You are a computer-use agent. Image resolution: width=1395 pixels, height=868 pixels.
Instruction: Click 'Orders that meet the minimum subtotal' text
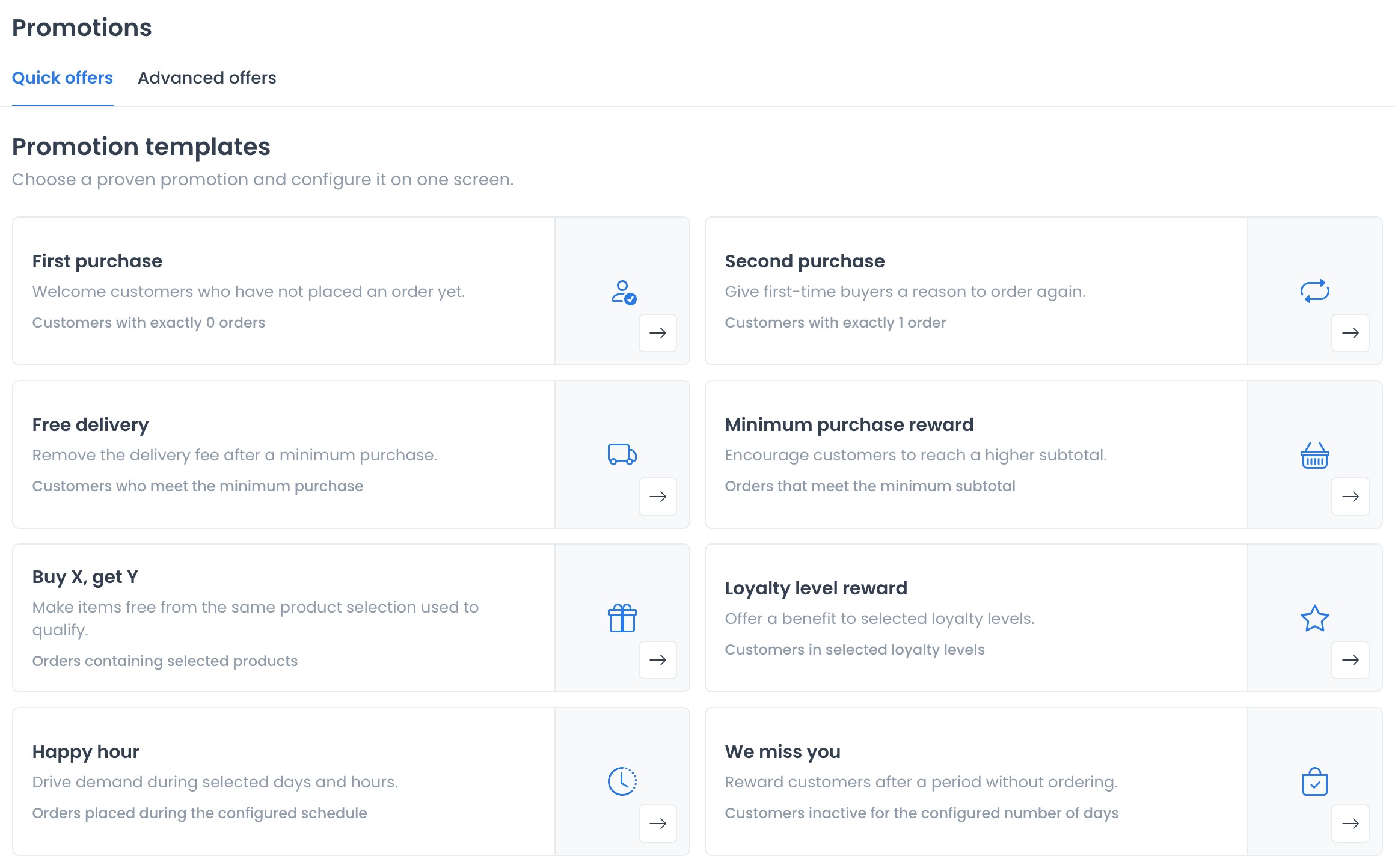[870, 486]
